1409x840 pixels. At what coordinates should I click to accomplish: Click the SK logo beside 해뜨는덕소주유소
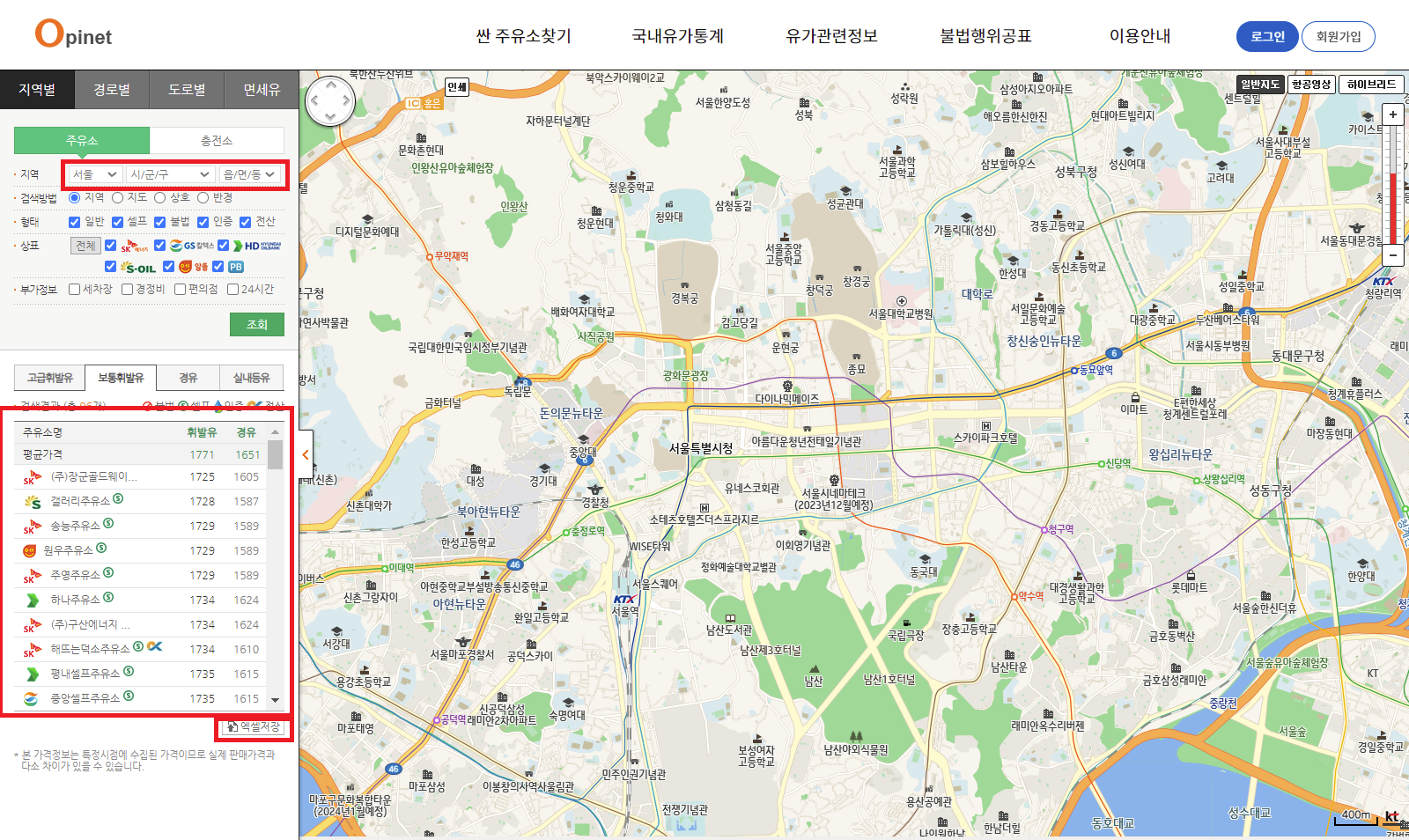point(33,650)
